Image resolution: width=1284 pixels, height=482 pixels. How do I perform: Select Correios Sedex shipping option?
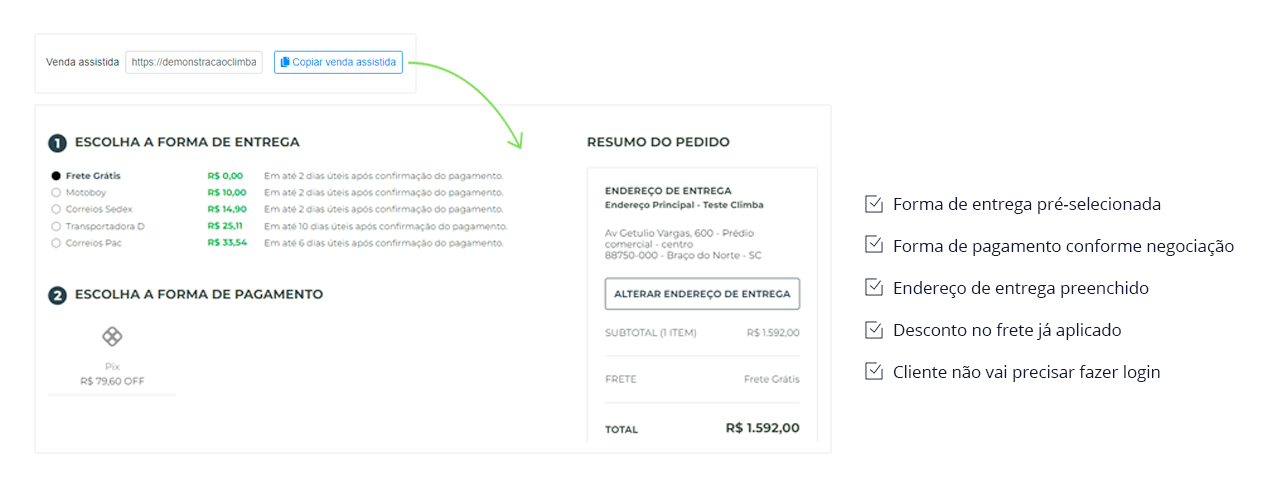point(56,209)
